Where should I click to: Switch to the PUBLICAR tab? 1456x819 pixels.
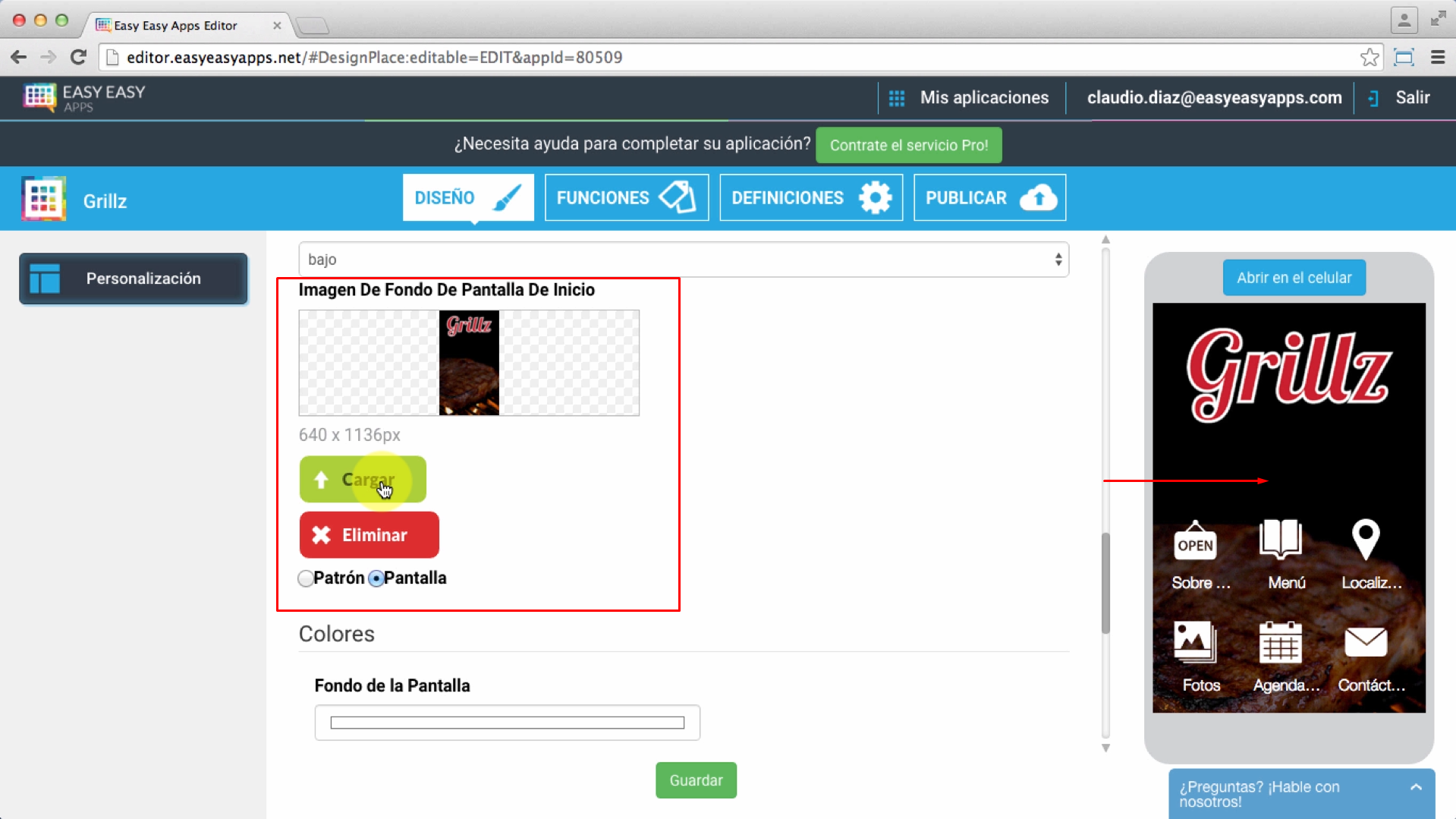(989, 198)
